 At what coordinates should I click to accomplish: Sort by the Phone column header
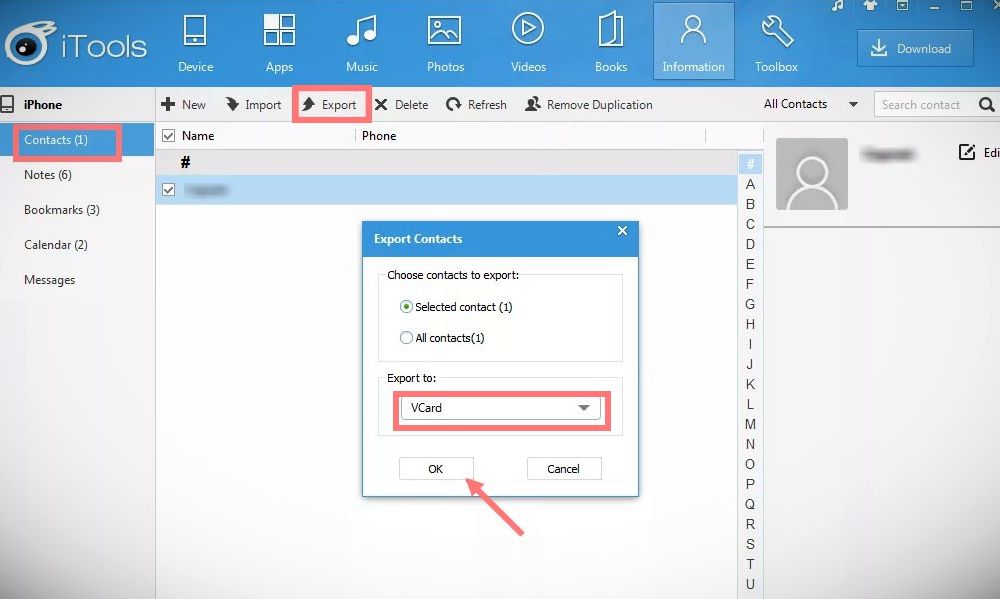click(379, 136)
